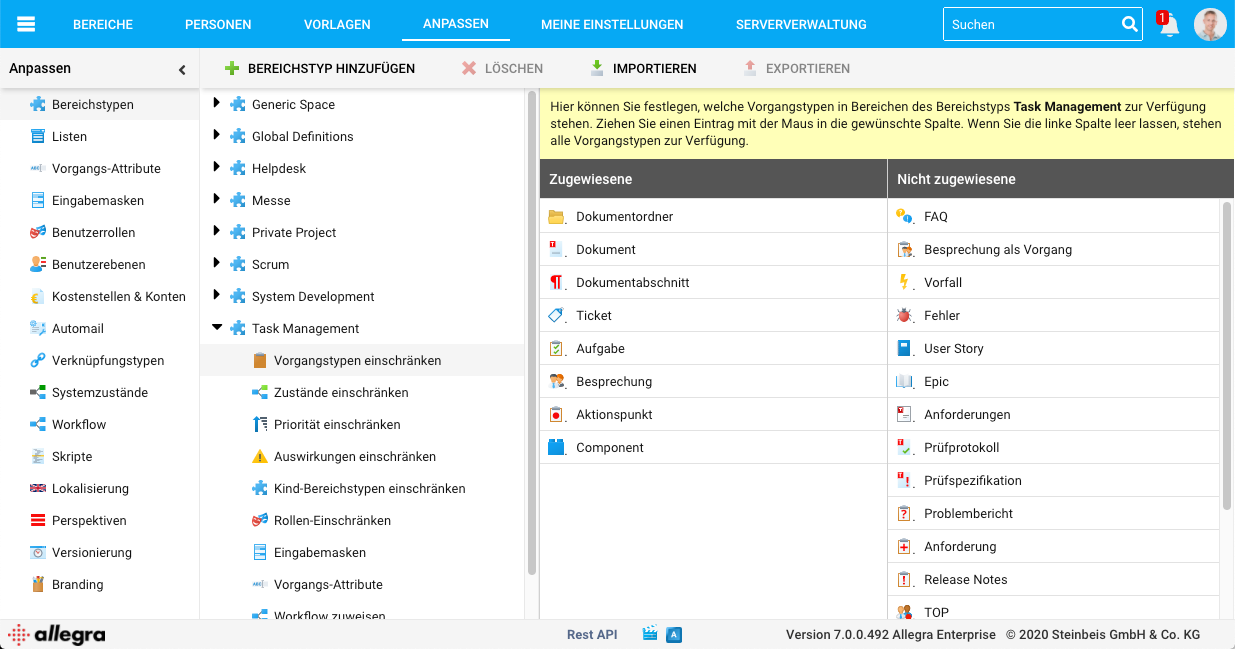Click the search magnifier icon
Screen dimensions: 1235x649
(1129, 24)
